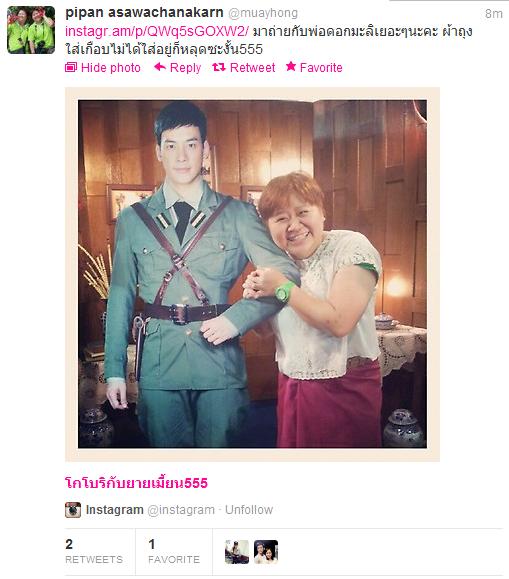
Task: Click the Reply arrow icon
Action: 160,67
